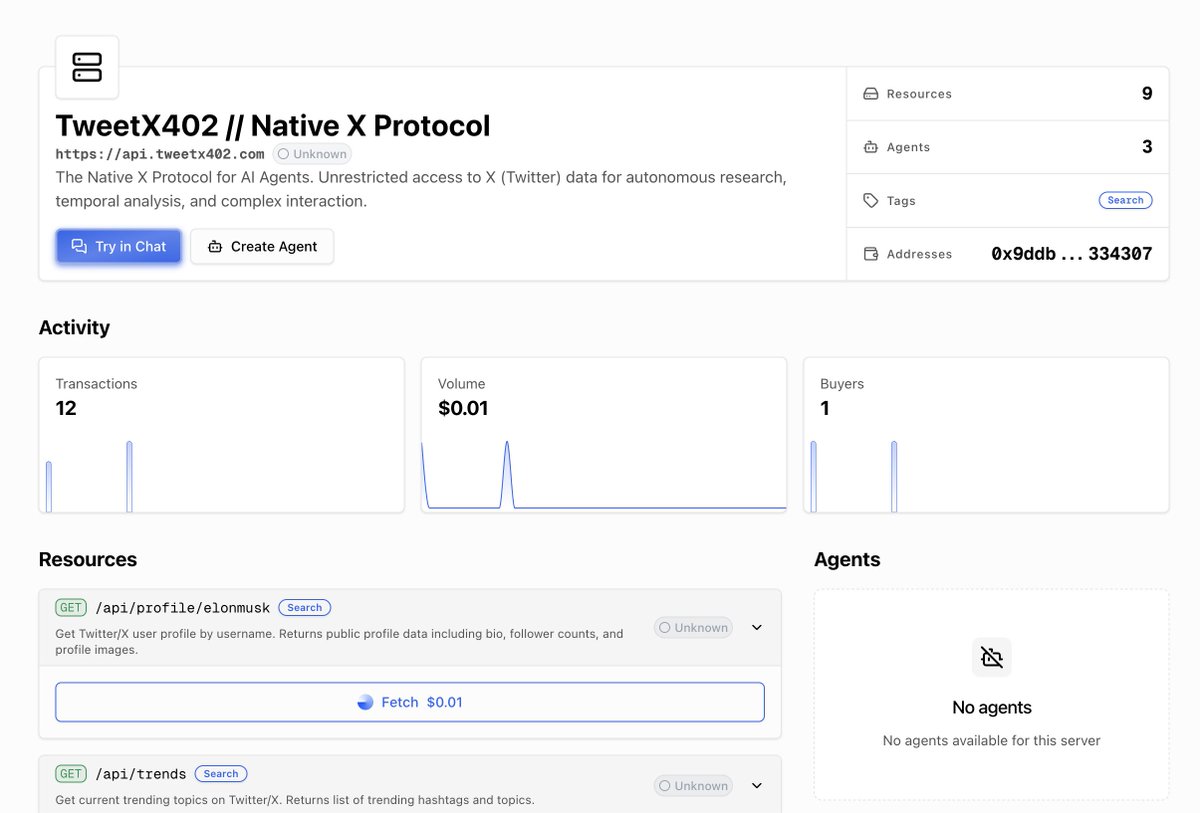Viewport: 1200px width, 813px height.
Task: Click the Addresses wallet icon
Action: coord(871,254)
